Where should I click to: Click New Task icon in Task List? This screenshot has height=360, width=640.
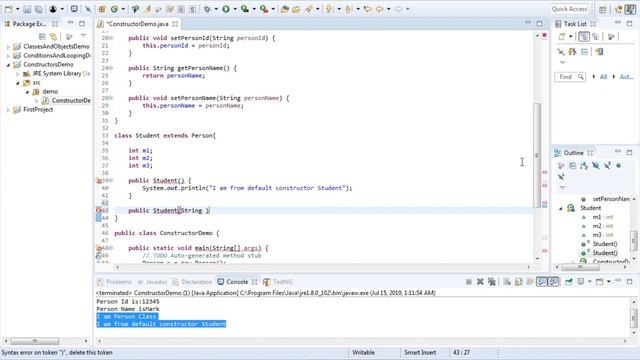click(x=562, y=37)
